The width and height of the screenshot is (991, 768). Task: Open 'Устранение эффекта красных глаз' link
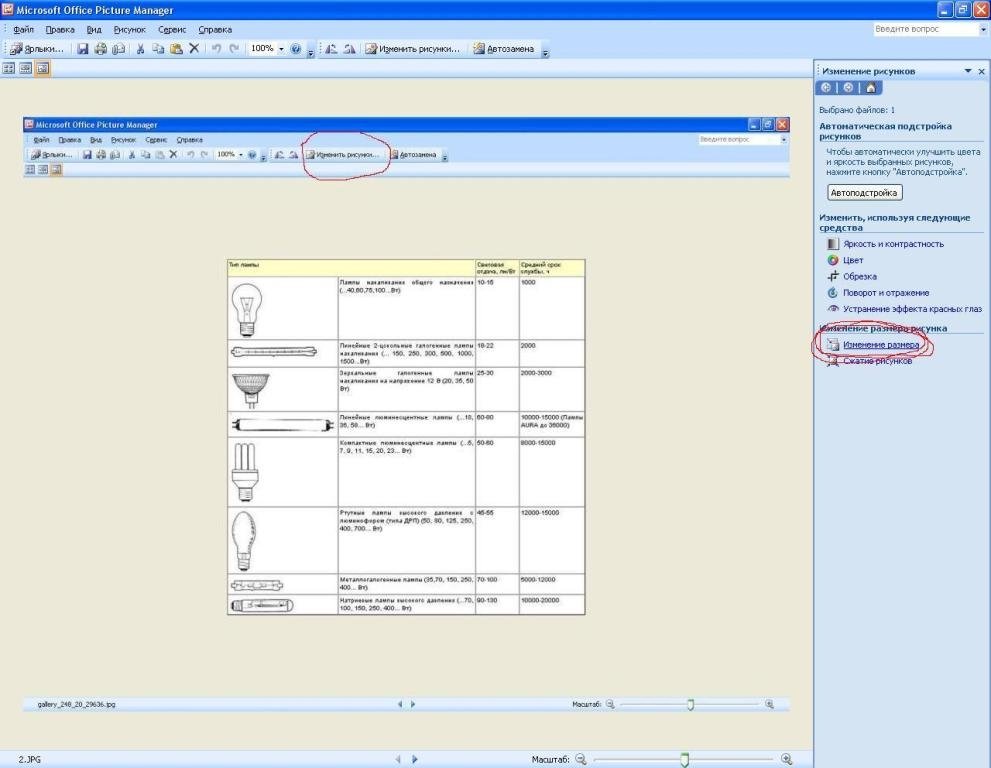pos(912,309)
